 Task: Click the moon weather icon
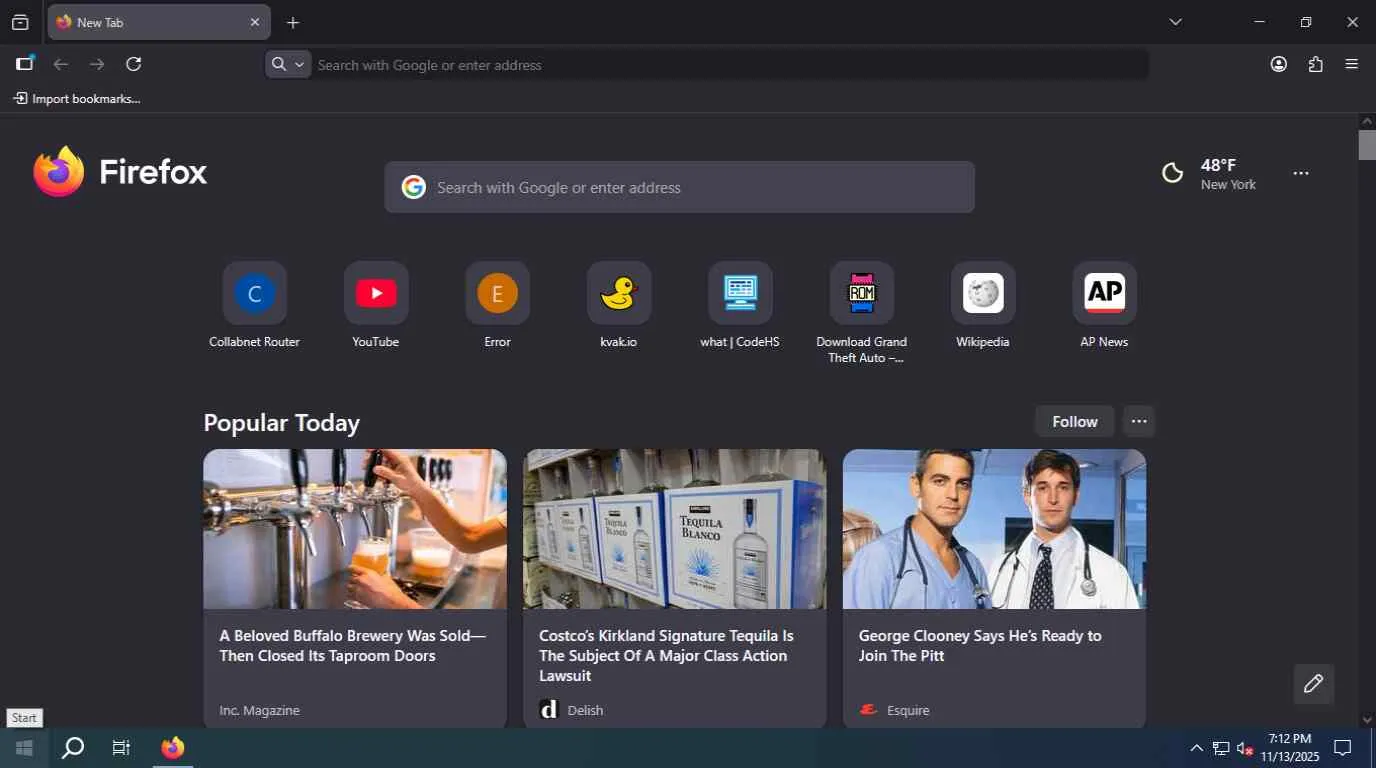tap(1173, 173)
